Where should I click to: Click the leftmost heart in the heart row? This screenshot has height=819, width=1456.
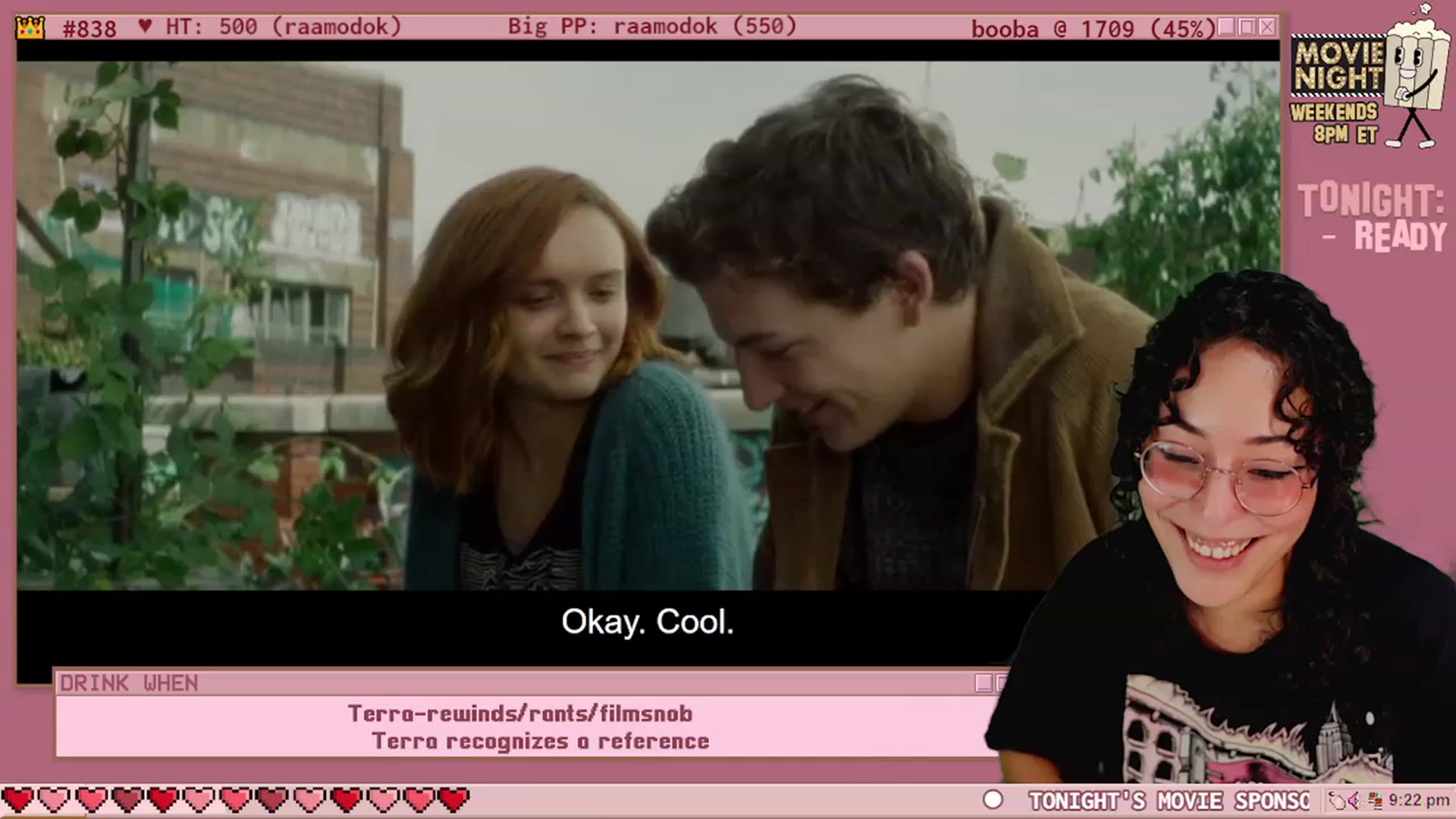pos(17,799)
